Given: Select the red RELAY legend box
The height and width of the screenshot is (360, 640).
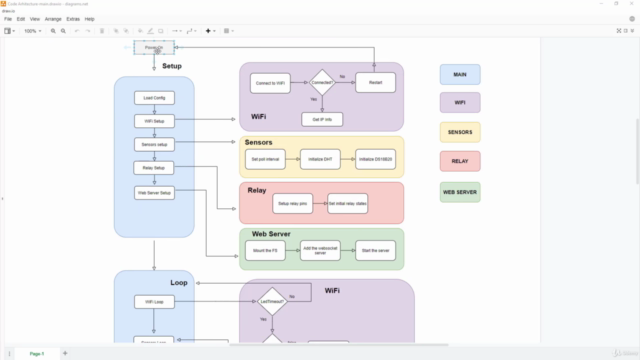Looking at the screenshot, I should coord(460,161).
